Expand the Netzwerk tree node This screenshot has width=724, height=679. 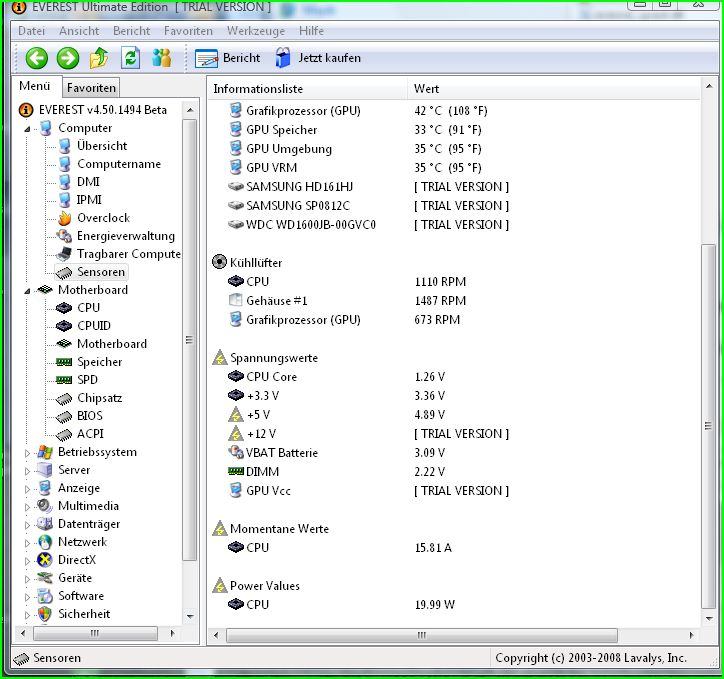point(27,543)
